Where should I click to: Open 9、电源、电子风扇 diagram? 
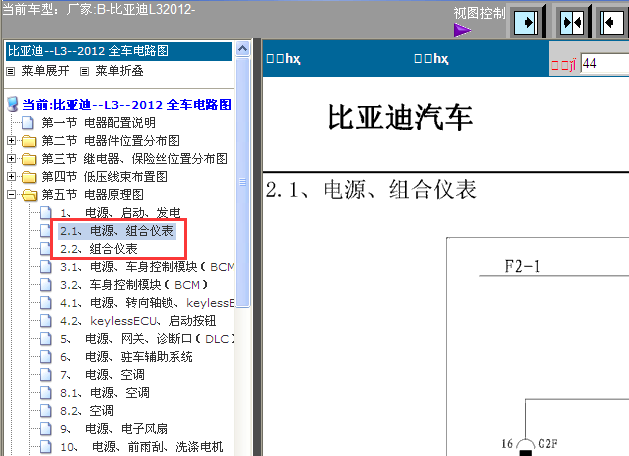tap(114, 429)
